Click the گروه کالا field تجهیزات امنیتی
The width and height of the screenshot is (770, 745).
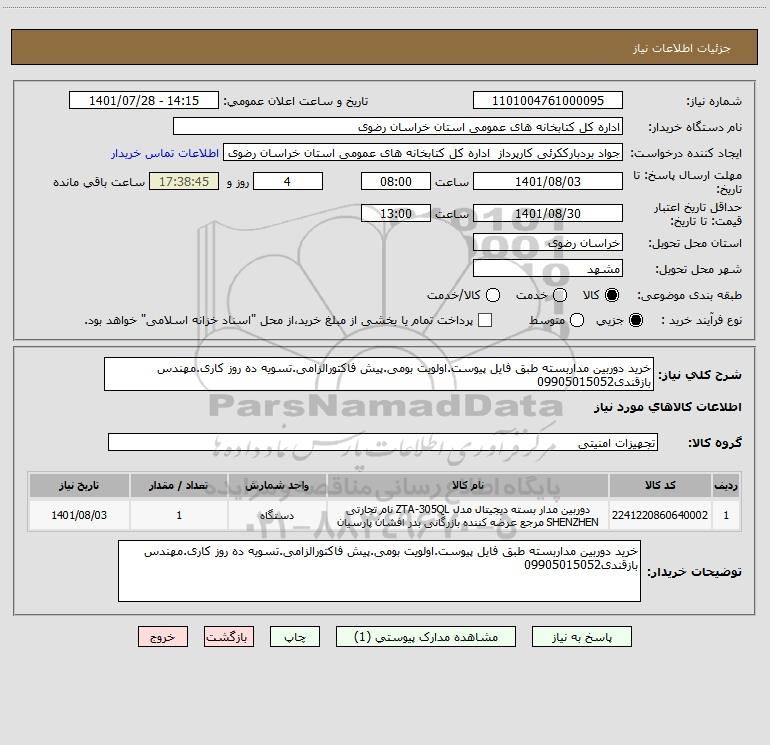tap(383, 442)
